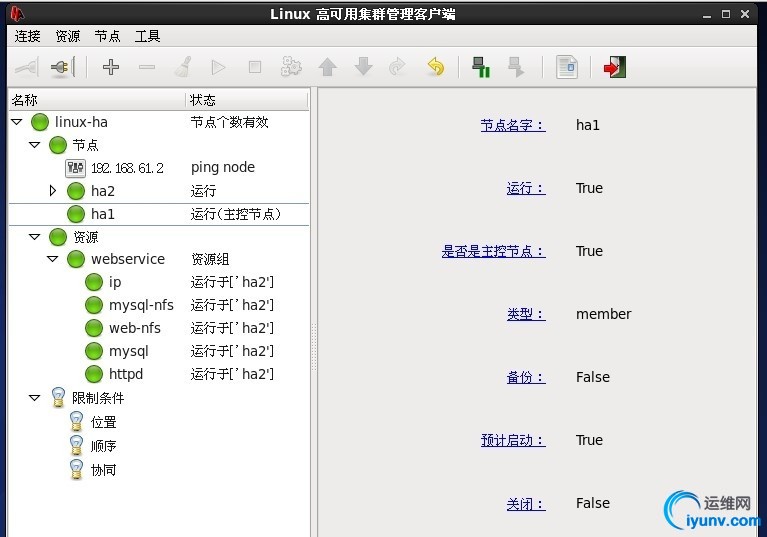
Task: Click the grayed redo arrow icon
Action: pos(398,67)
